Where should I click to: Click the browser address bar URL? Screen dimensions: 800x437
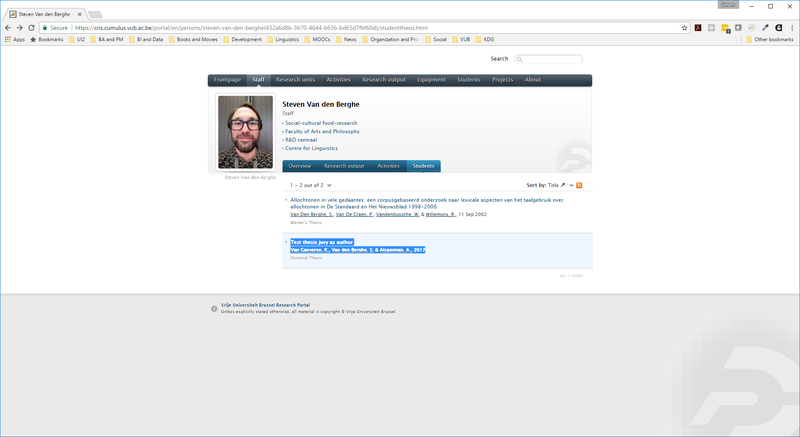click(x=251, y=28)
